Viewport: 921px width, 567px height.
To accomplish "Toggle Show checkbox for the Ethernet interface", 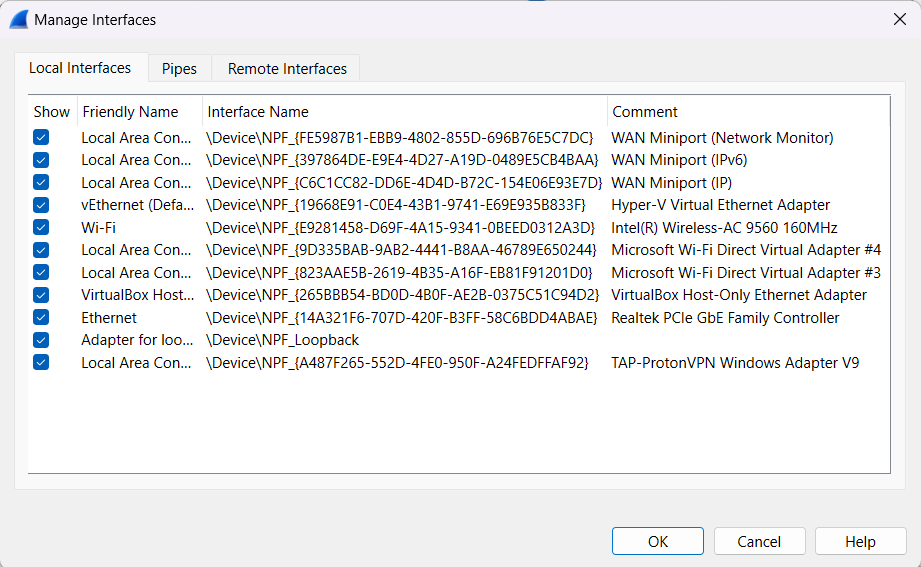I will (41, 318).
